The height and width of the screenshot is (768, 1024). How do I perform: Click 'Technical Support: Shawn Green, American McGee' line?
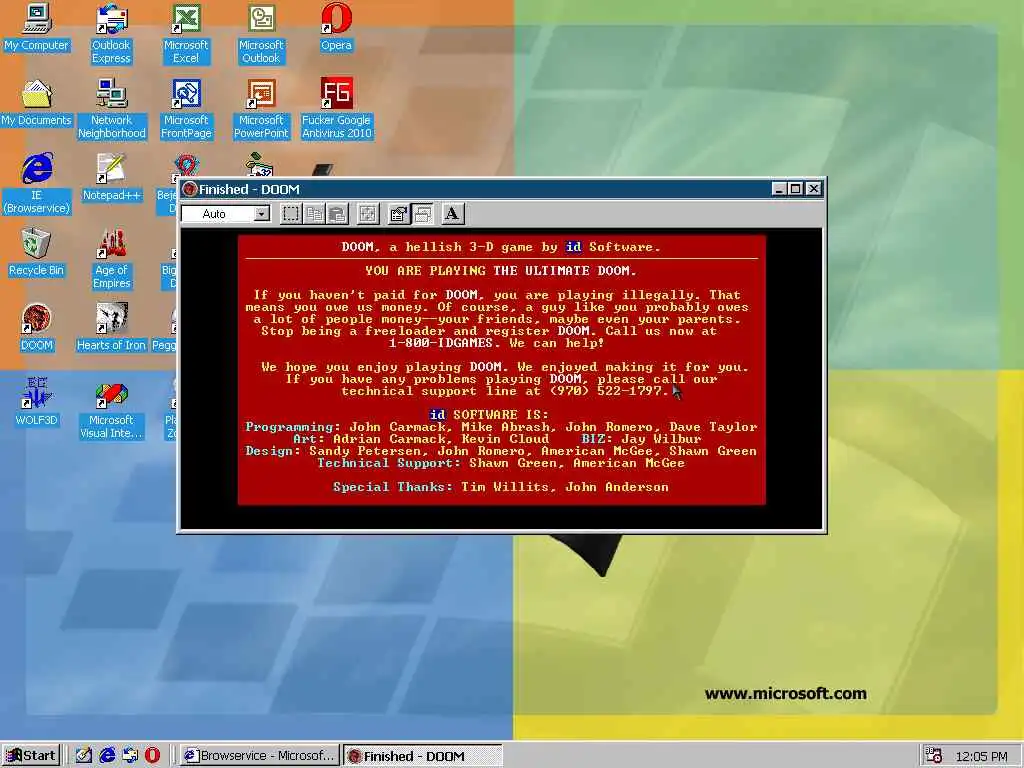501,463
